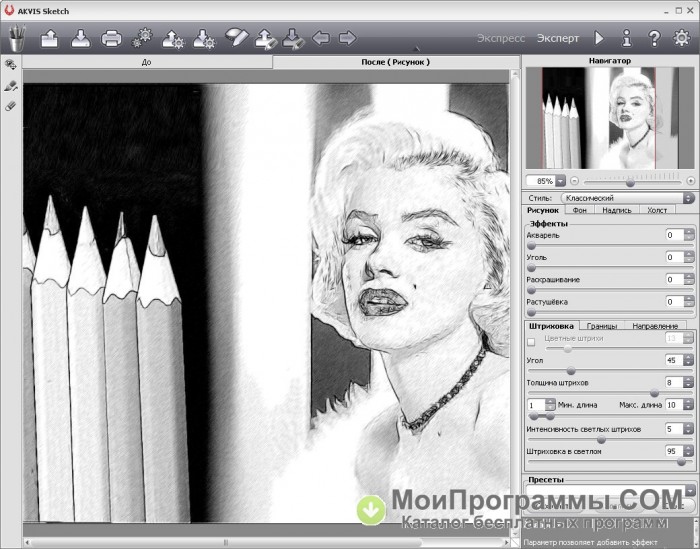The image size is (700, 549).
Task: Open the AKVIS home page pencil-cup icon
Action: [17, 38]
